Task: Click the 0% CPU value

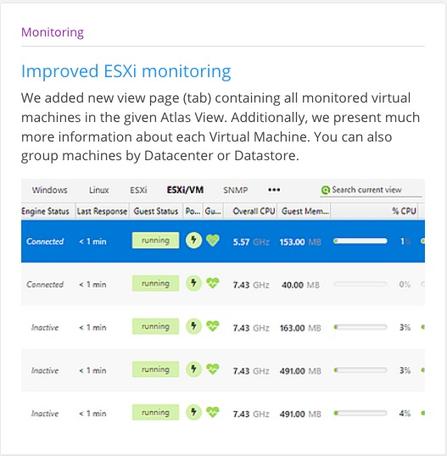Action: pos(405,284)
